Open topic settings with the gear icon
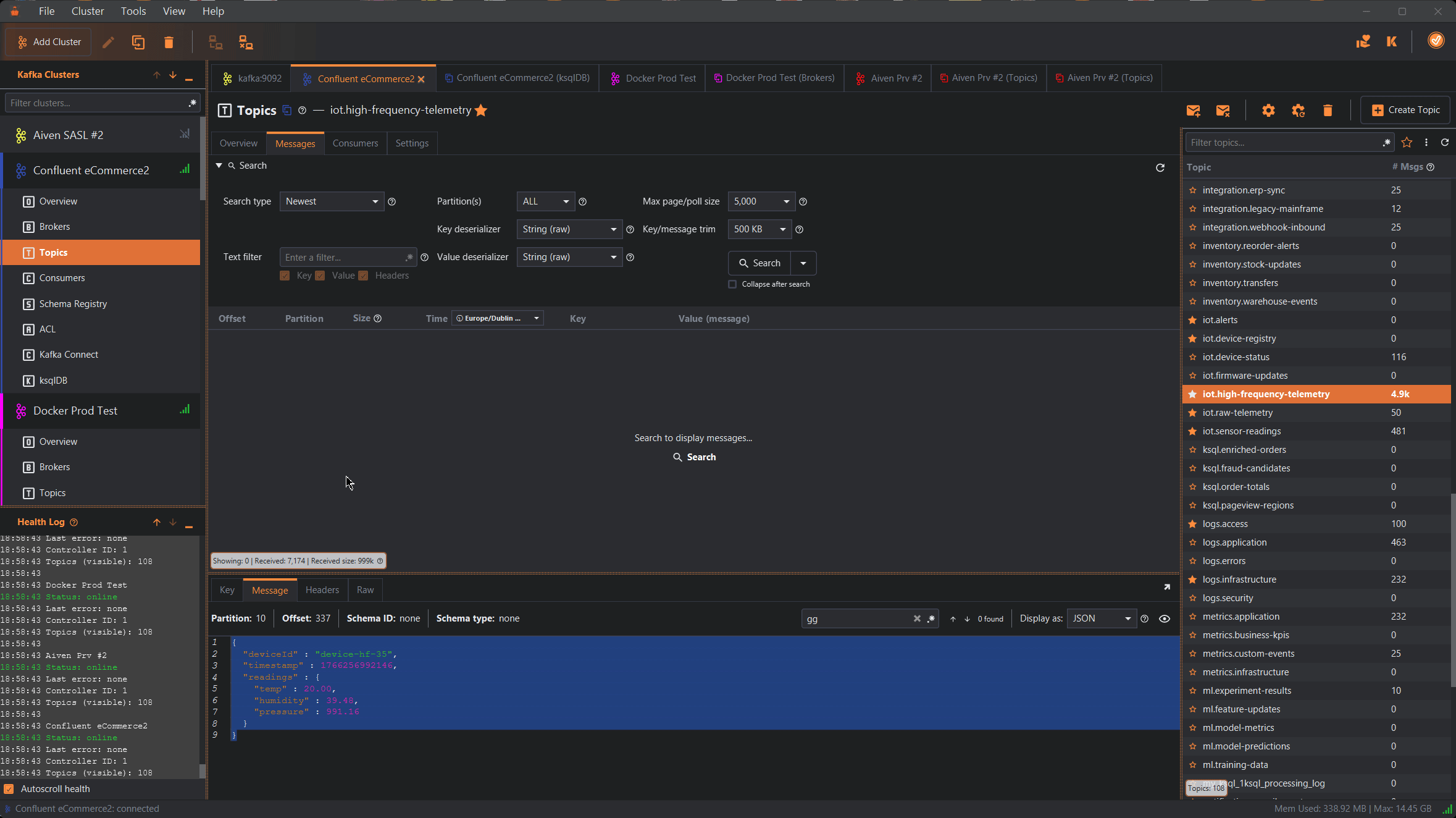The height and width of the screenshot is (818, 1456). (x=1268, y=110)
